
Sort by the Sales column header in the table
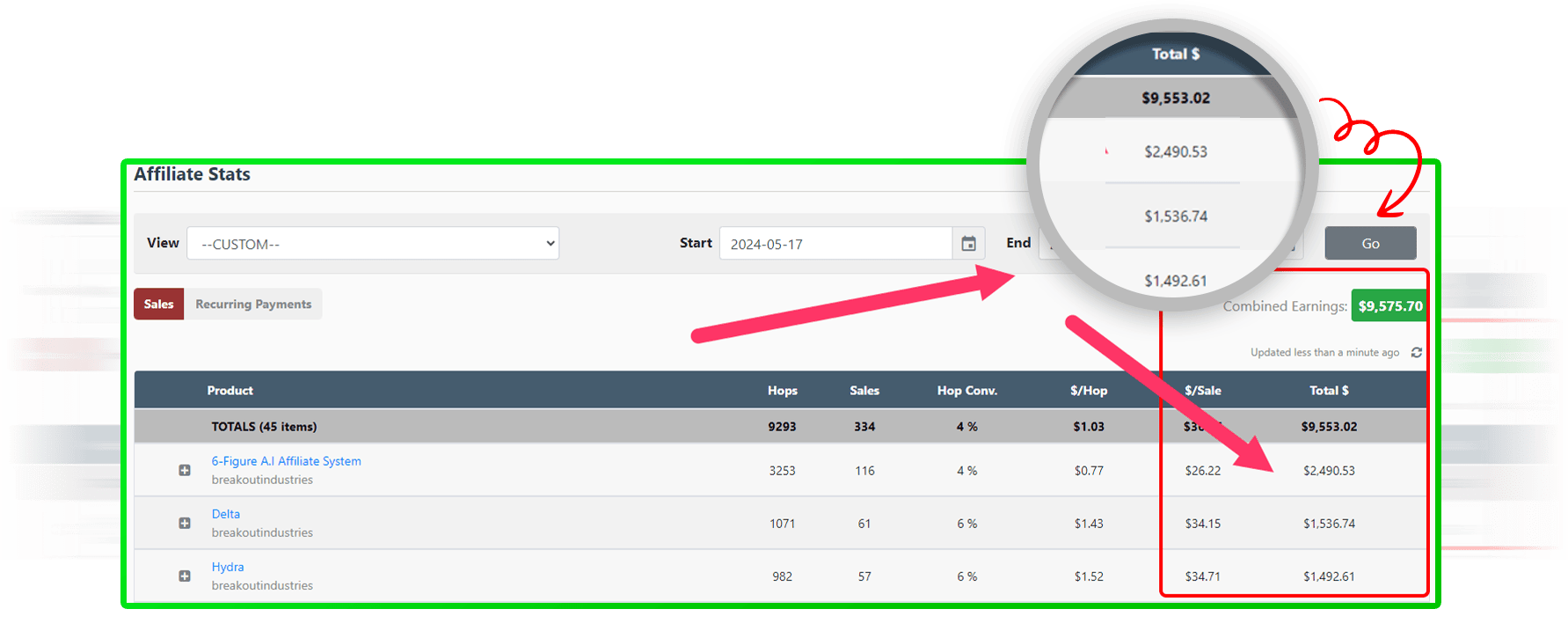click(x=864, y=391)
